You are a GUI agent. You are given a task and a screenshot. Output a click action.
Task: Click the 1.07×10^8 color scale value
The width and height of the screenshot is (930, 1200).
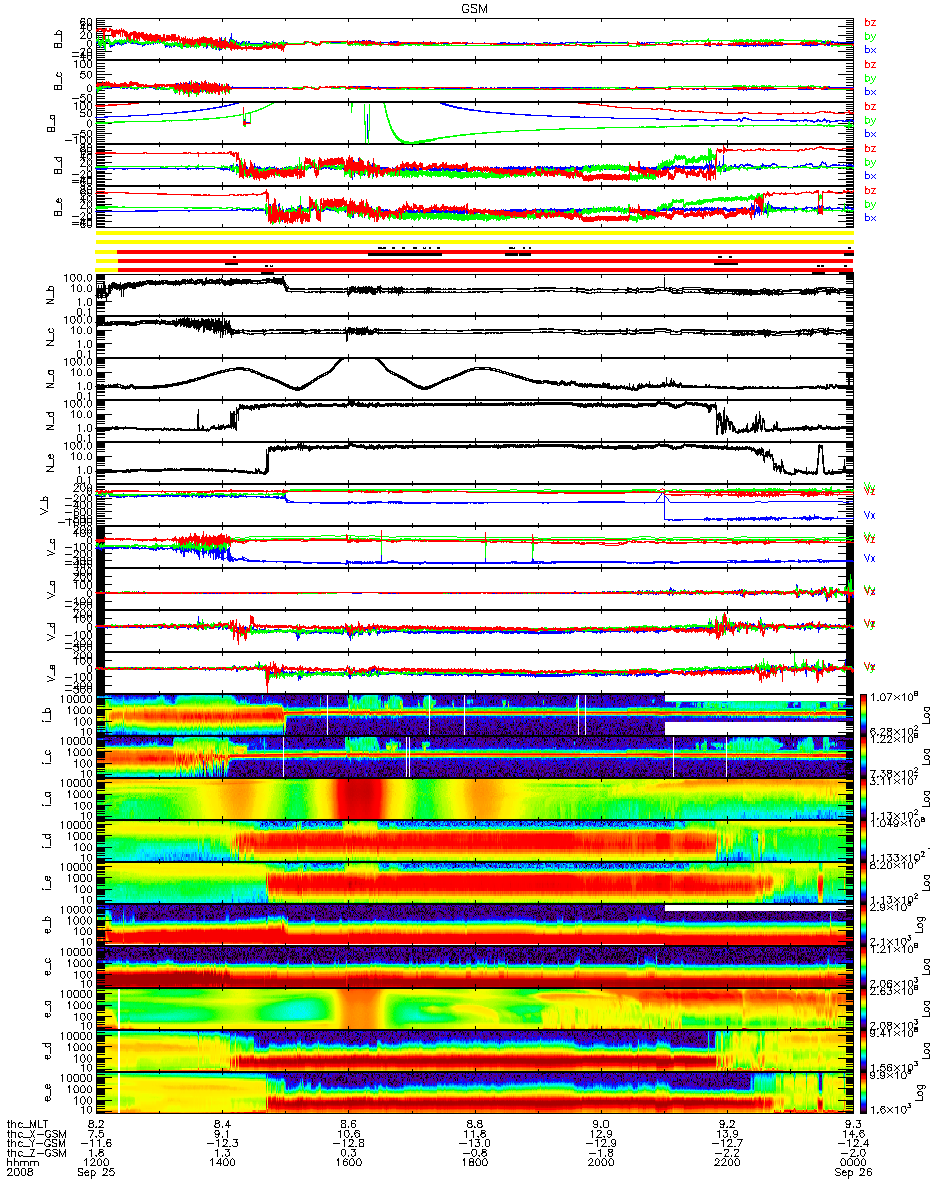[x=892, y=696]
